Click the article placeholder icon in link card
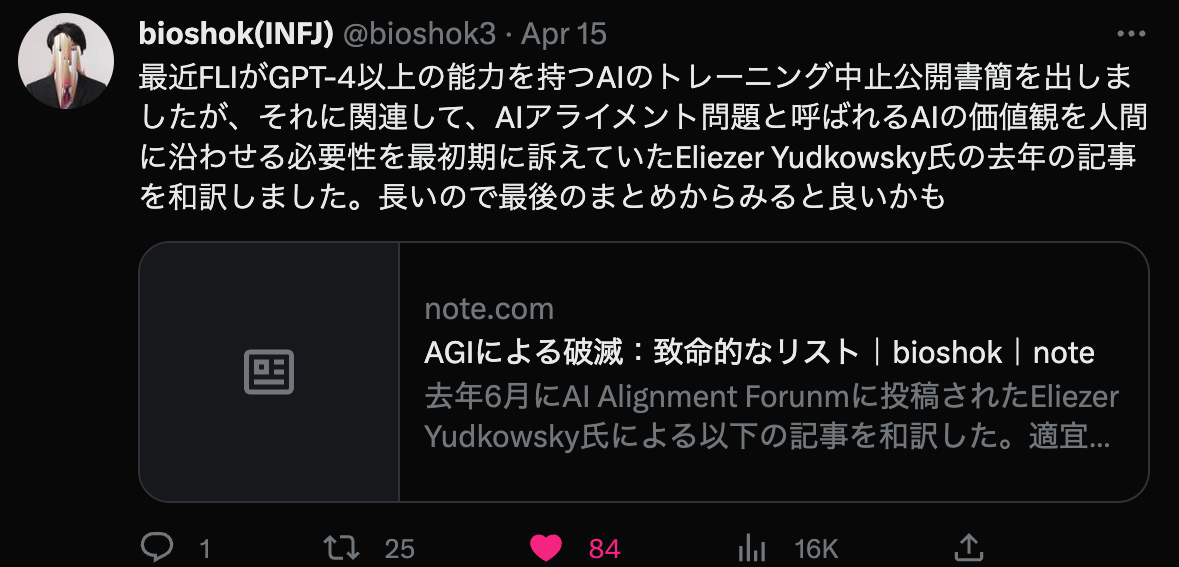The width and height of the screenshot is (1179, 567). click(x=269, y=371)
